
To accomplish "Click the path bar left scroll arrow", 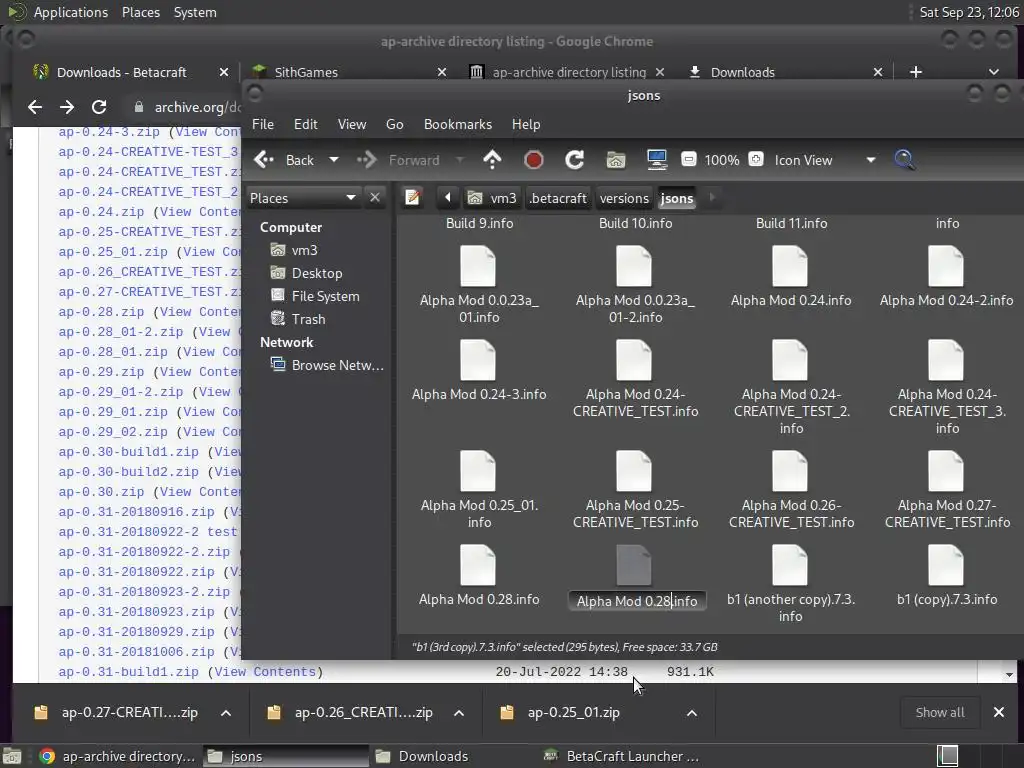I will point(447,197).
